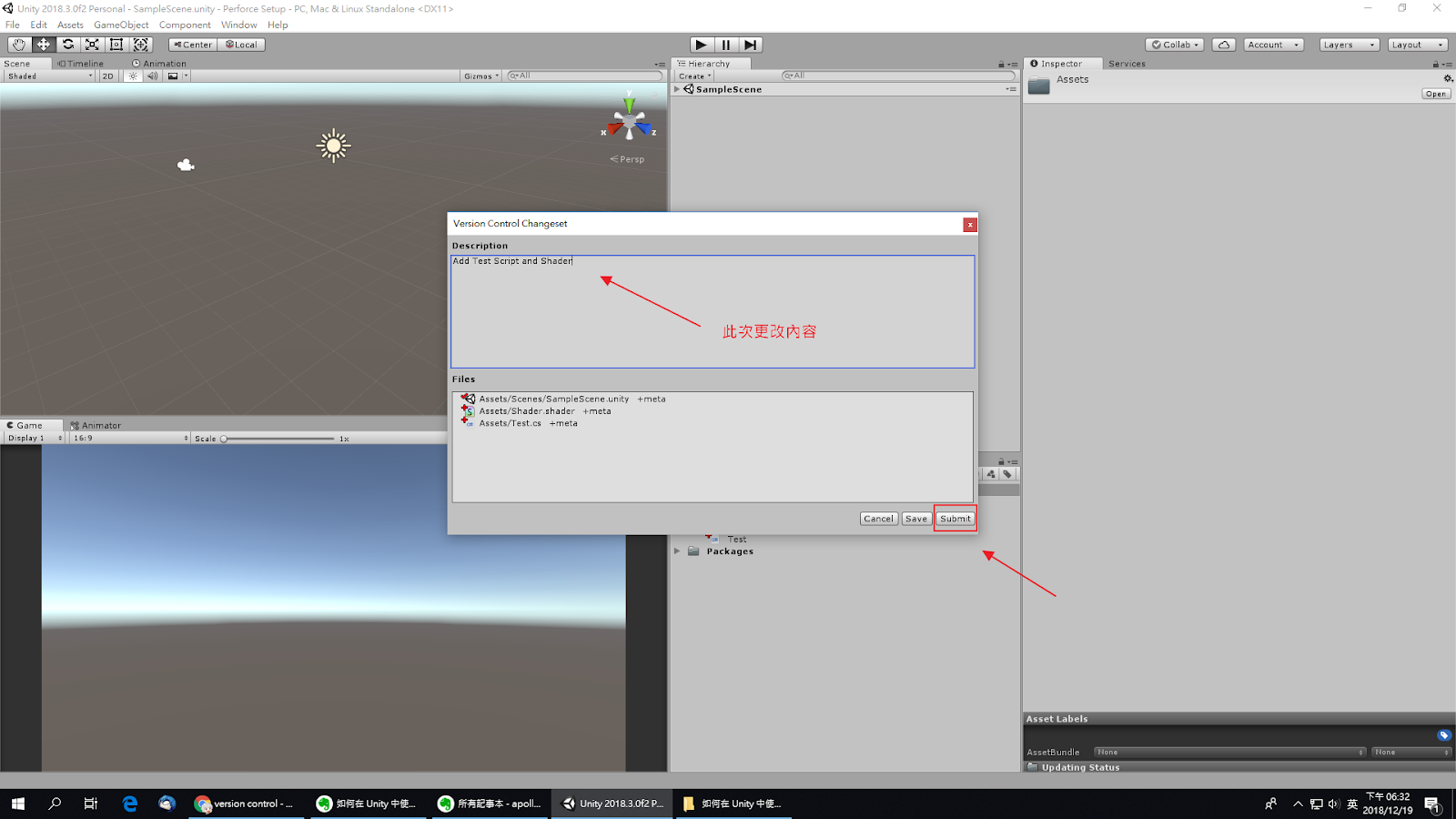The height and width of the screenshot is (819, 1456).
Task: Expand the Packages folder
Action: click(x=677, y=551)
